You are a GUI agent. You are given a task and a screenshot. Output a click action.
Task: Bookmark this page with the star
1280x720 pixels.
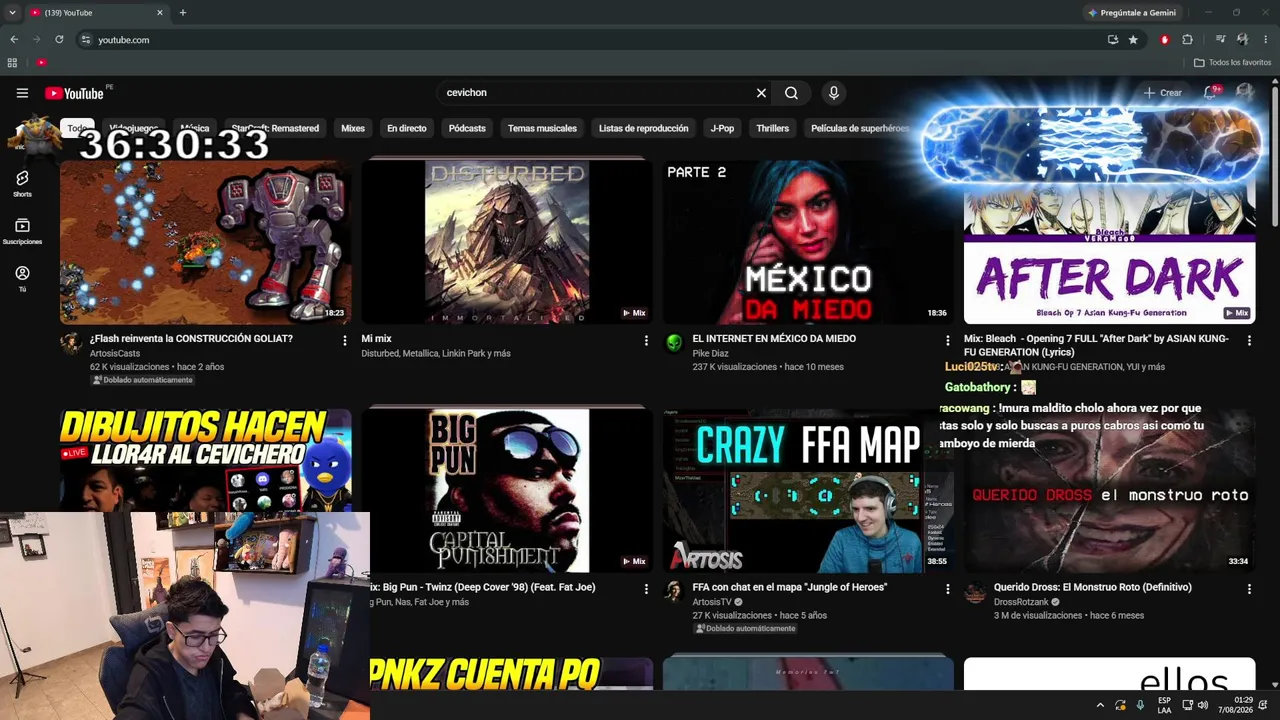click(1133, 40)
